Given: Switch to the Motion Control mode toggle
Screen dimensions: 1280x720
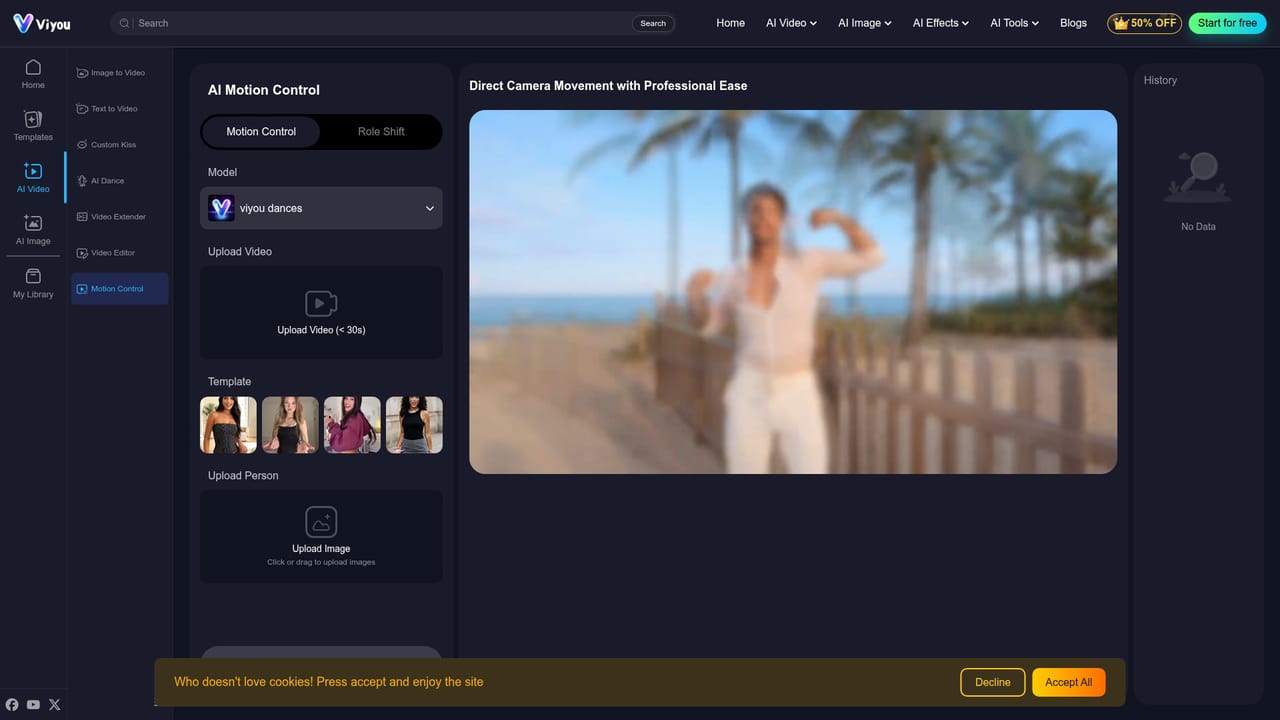Looking at the screenshot, I should point(261,132).
